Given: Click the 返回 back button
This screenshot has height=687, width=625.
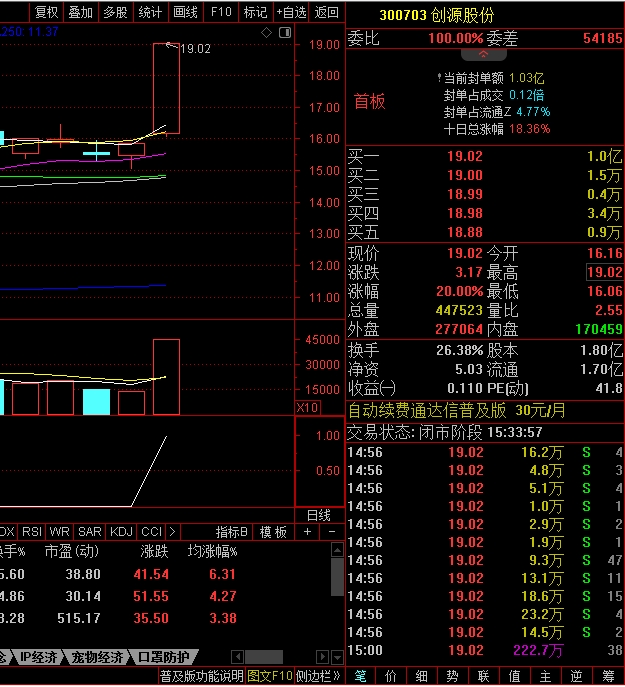Looking at the screenshot, I should click(327, 12).
